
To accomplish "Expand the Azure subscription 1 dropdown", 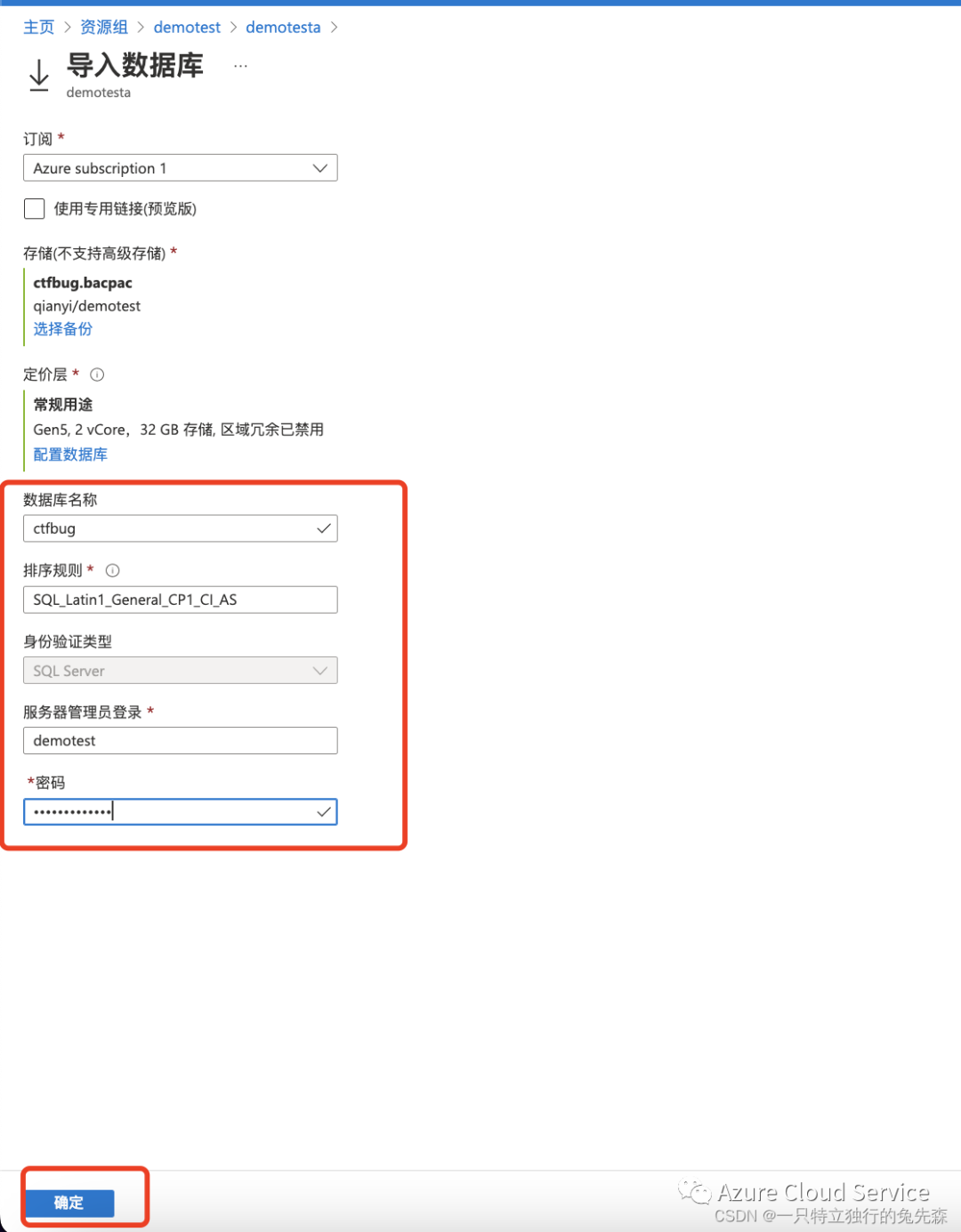I will pyautogui.click(x=181, y=168).
